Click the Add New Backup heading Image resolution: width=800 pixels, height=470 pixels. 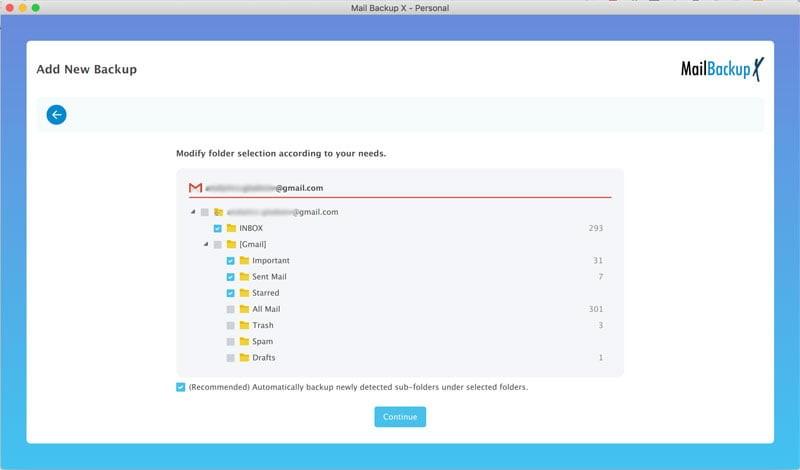coord(87,69)
